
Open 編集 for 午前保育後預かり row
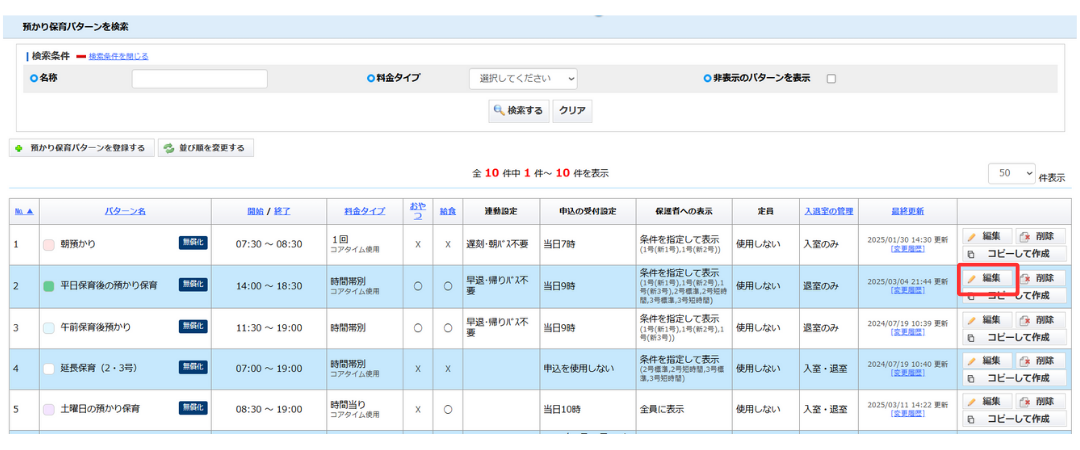click(987, 320)
